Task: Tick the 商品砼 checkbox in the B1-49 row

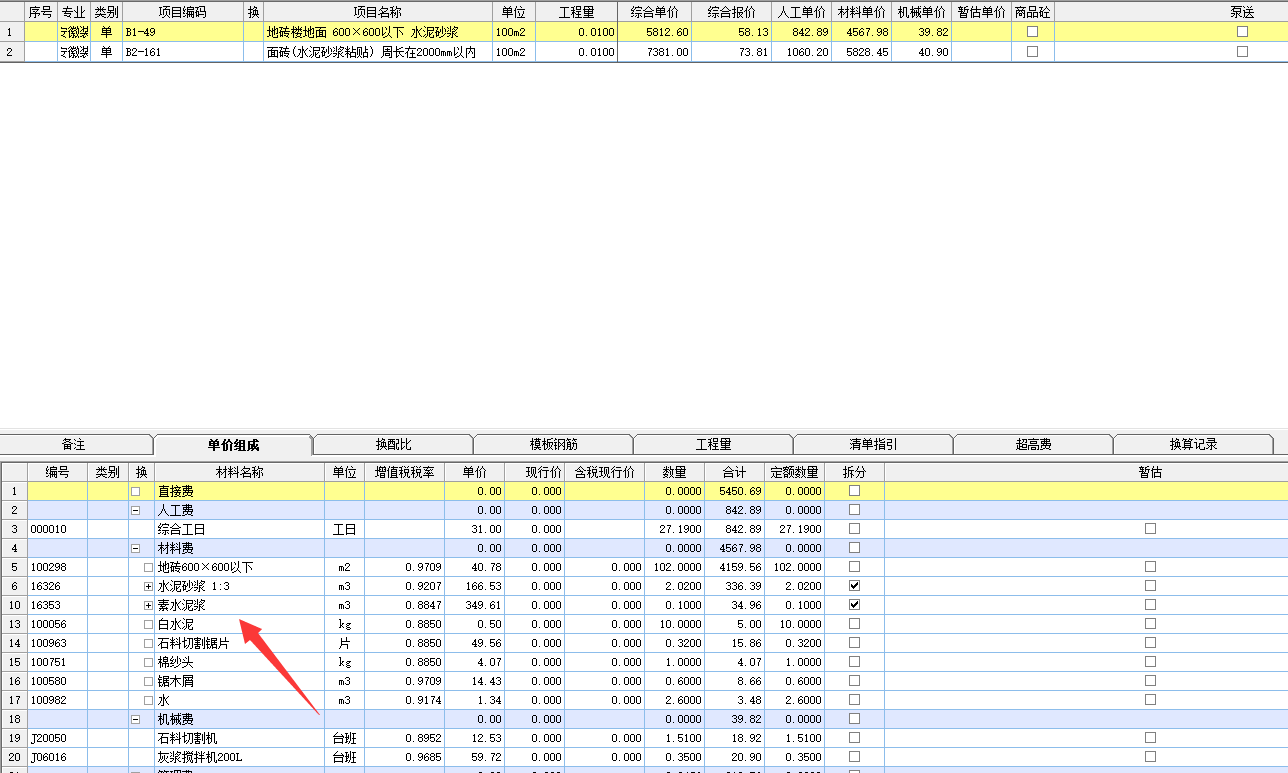Action: (x=1032, y=32)
